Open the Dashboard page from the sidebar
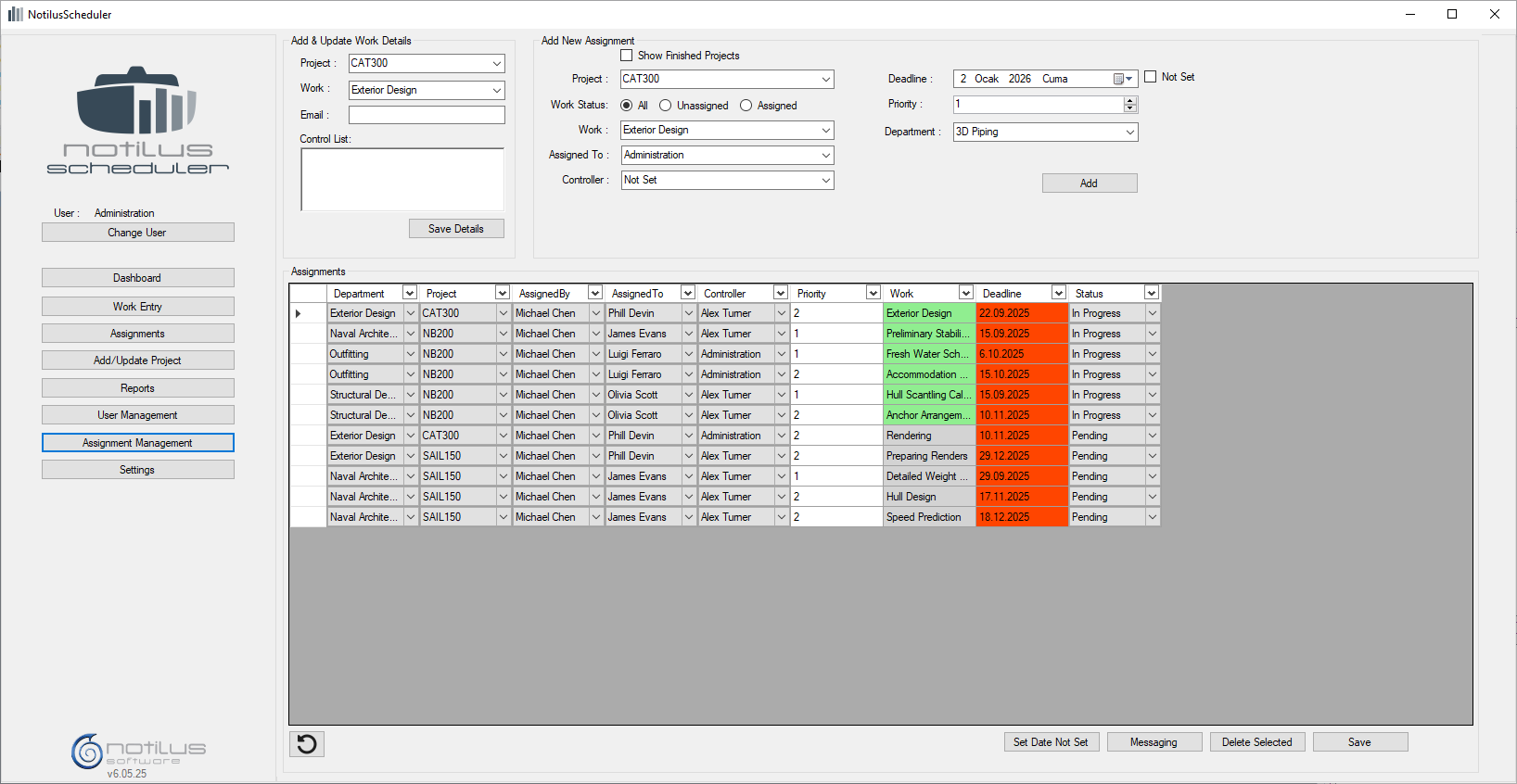The width and height of the screenshot is (1517, 784). coord(137,278)
